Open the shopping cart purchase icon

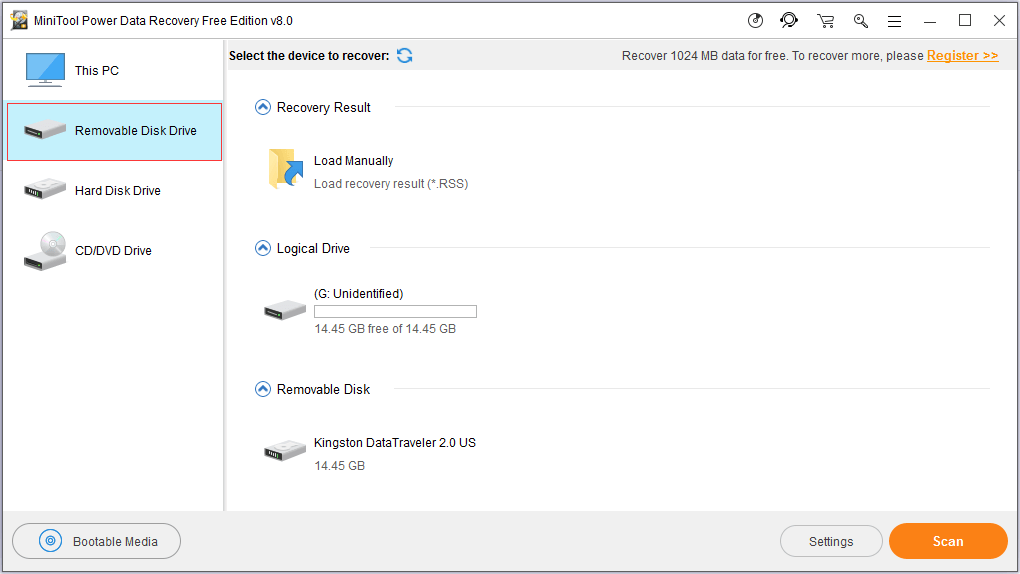825,21
